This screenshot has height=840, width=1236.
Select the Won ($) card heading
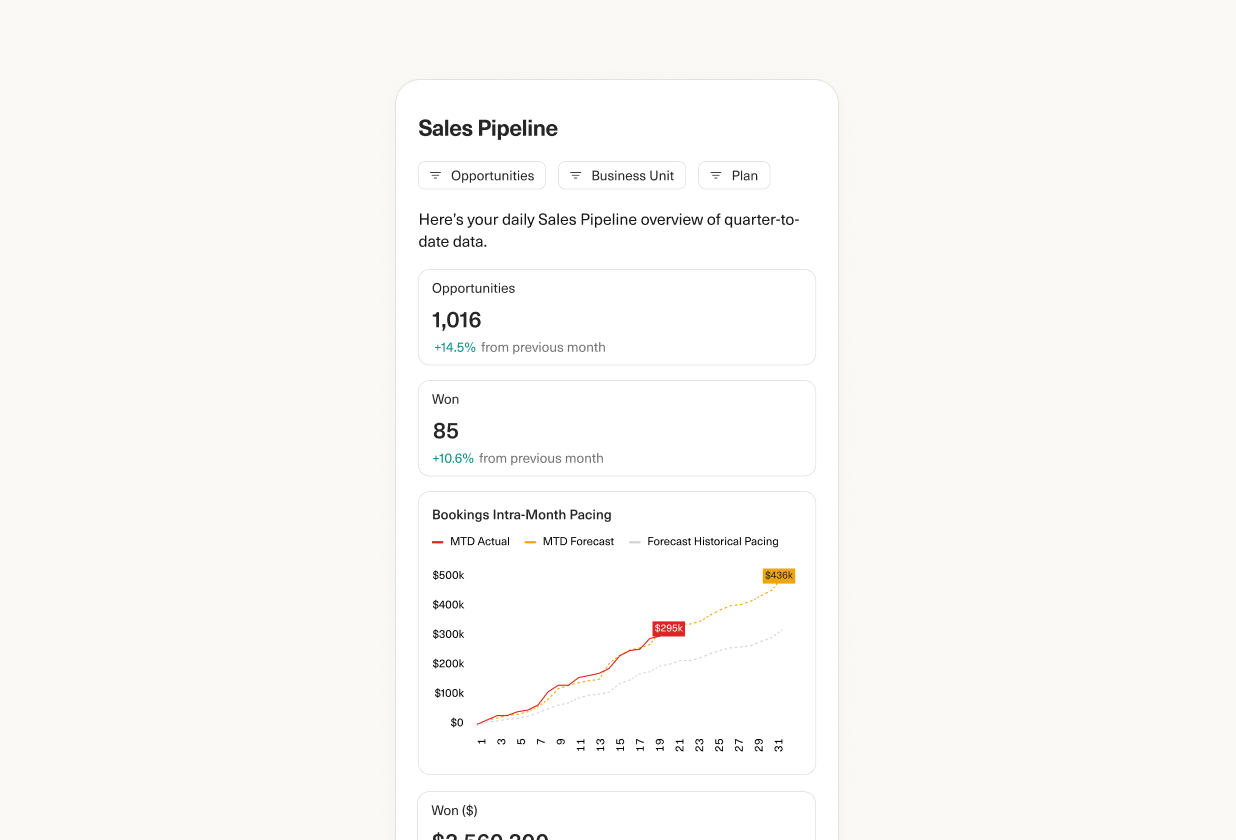(x=454, y=810)
